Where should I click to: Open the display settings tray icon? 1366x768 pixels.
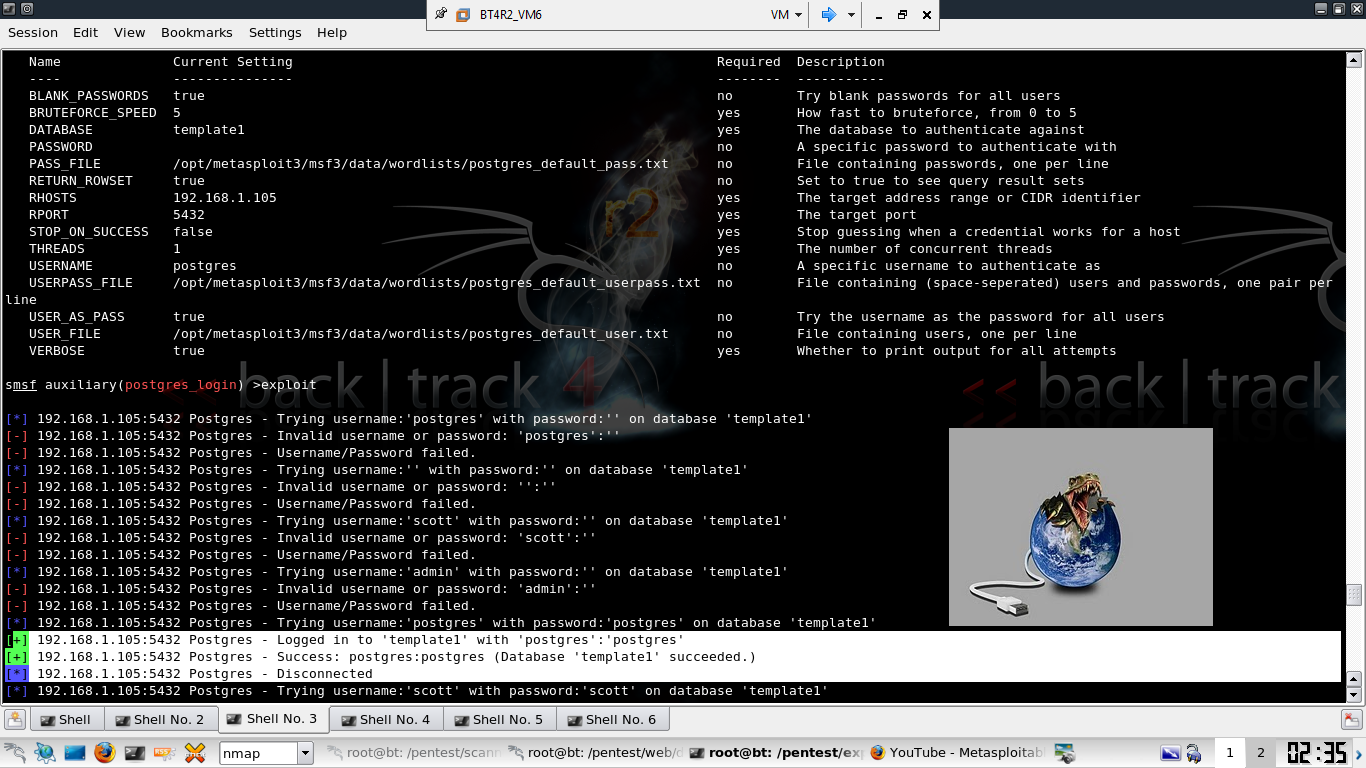pyautogui.click(x=1169, y=753)
